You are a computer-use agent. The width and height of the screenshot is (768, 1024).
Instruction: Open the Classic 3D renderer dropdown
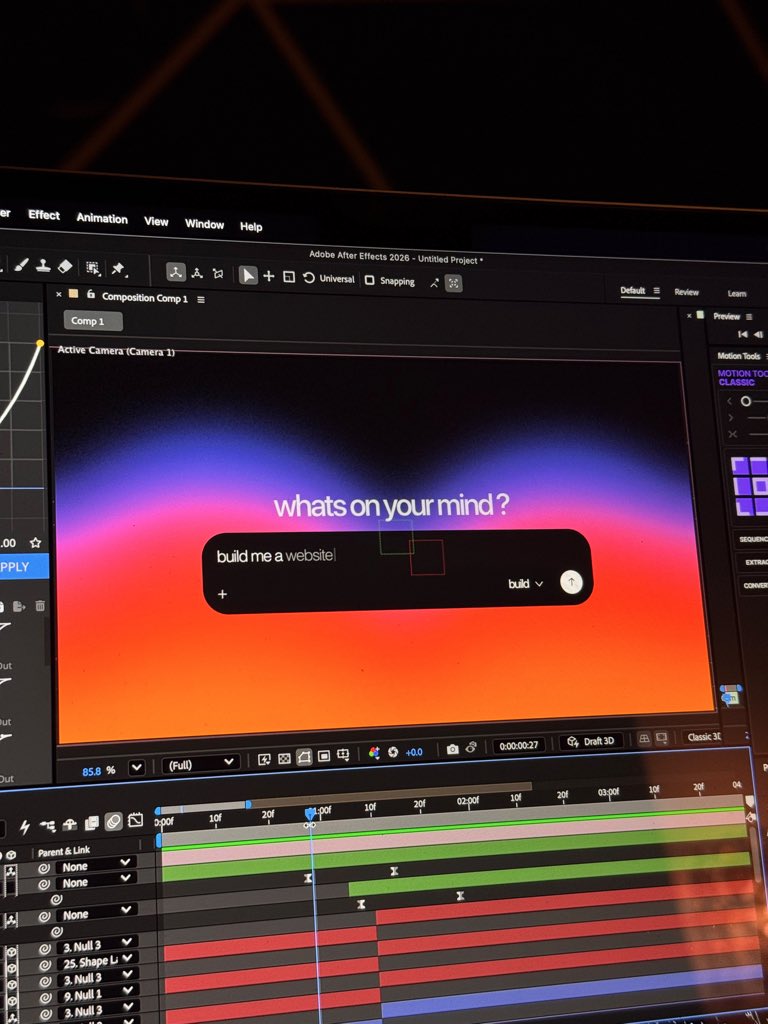pos(703,737)
